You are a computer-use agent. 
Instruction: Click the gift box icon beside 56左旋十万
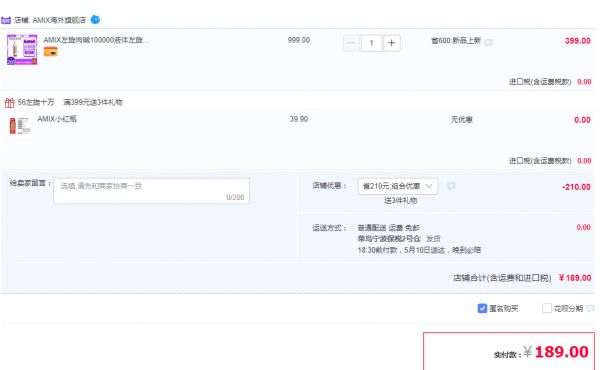click(10, 103)
